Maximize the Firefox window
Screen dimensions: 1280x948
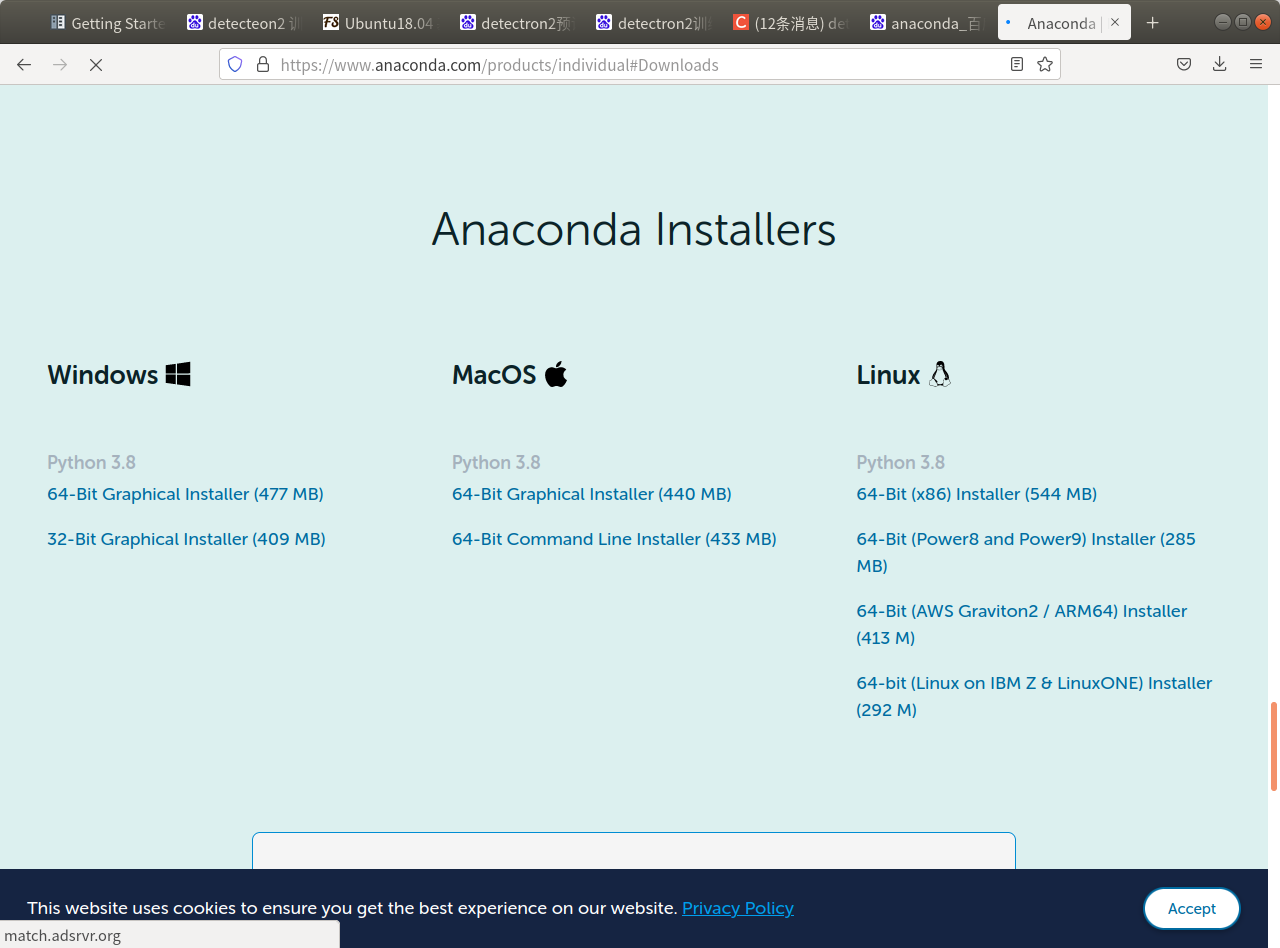click(1243, 22)
